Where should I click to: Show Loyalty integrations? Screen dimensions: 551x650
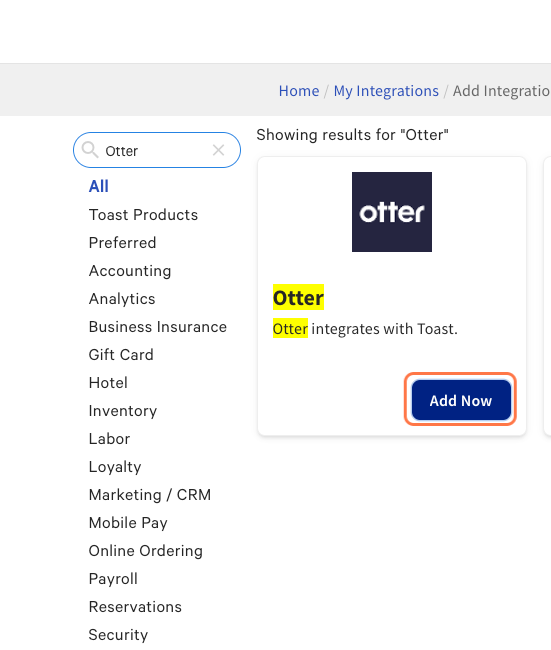115,467
